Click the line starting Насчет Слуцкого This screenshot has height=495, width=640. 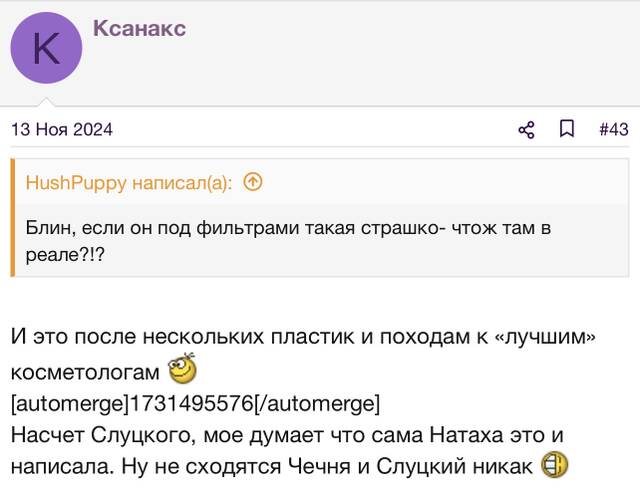[287, 435]
